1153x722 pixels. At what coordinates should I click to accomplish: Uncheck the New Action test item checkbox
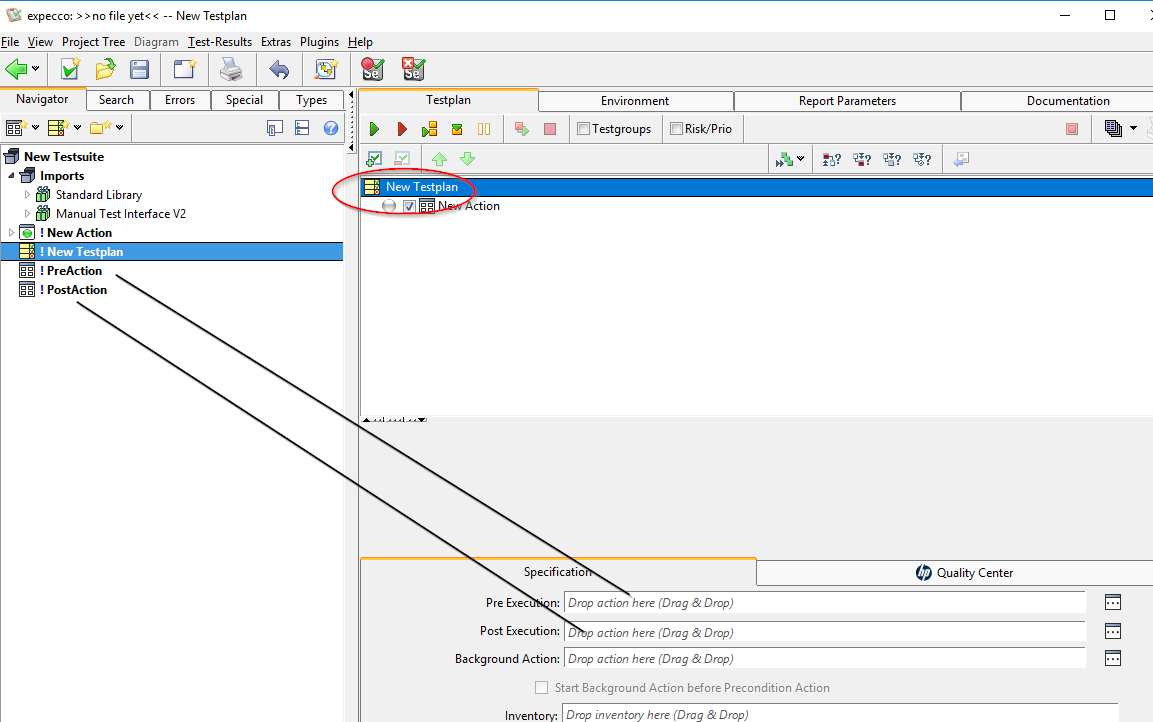click(x=409, y=206)
